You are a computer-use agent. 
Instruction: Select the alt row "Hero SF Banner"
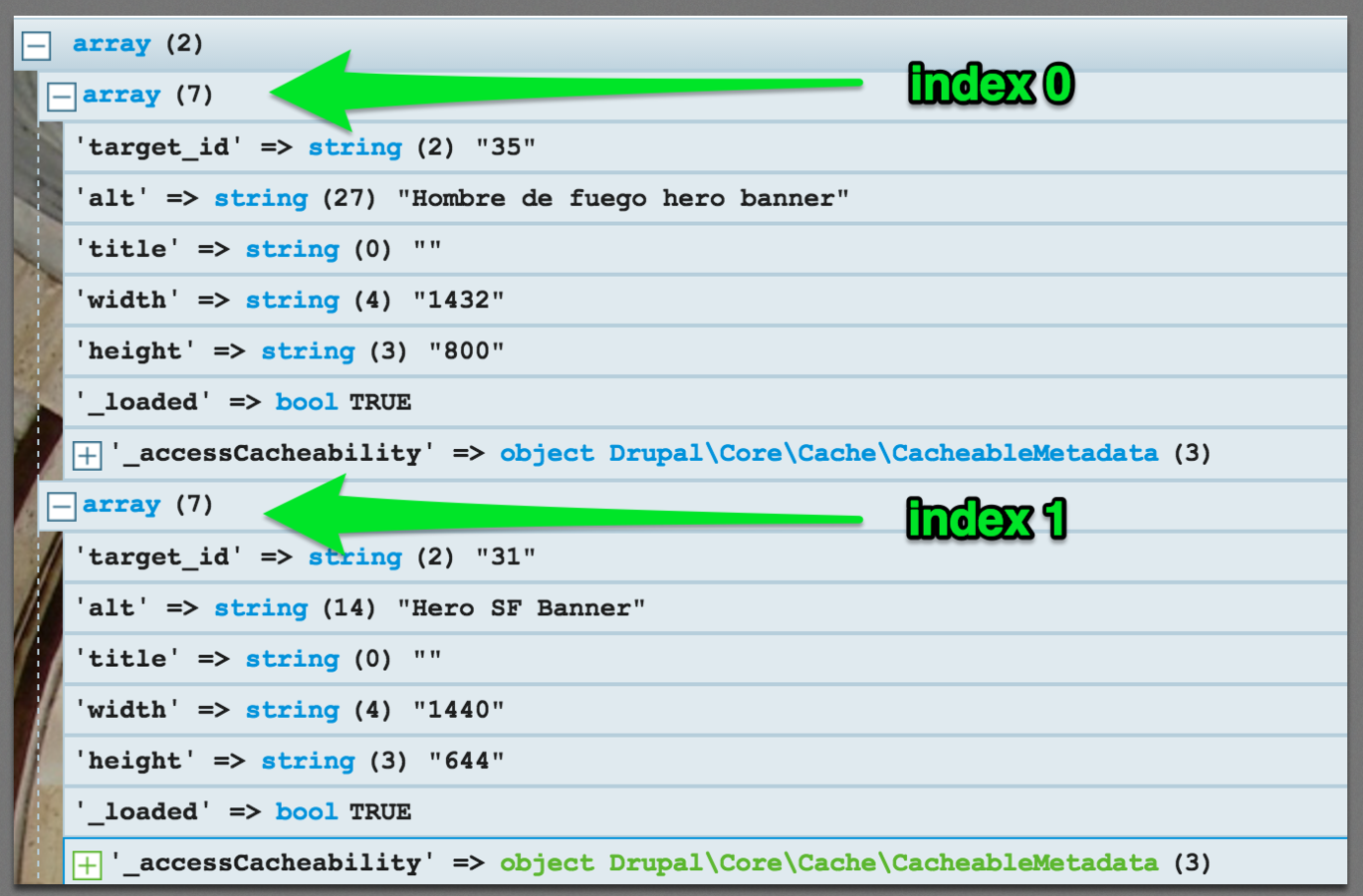tap(705, 608)
